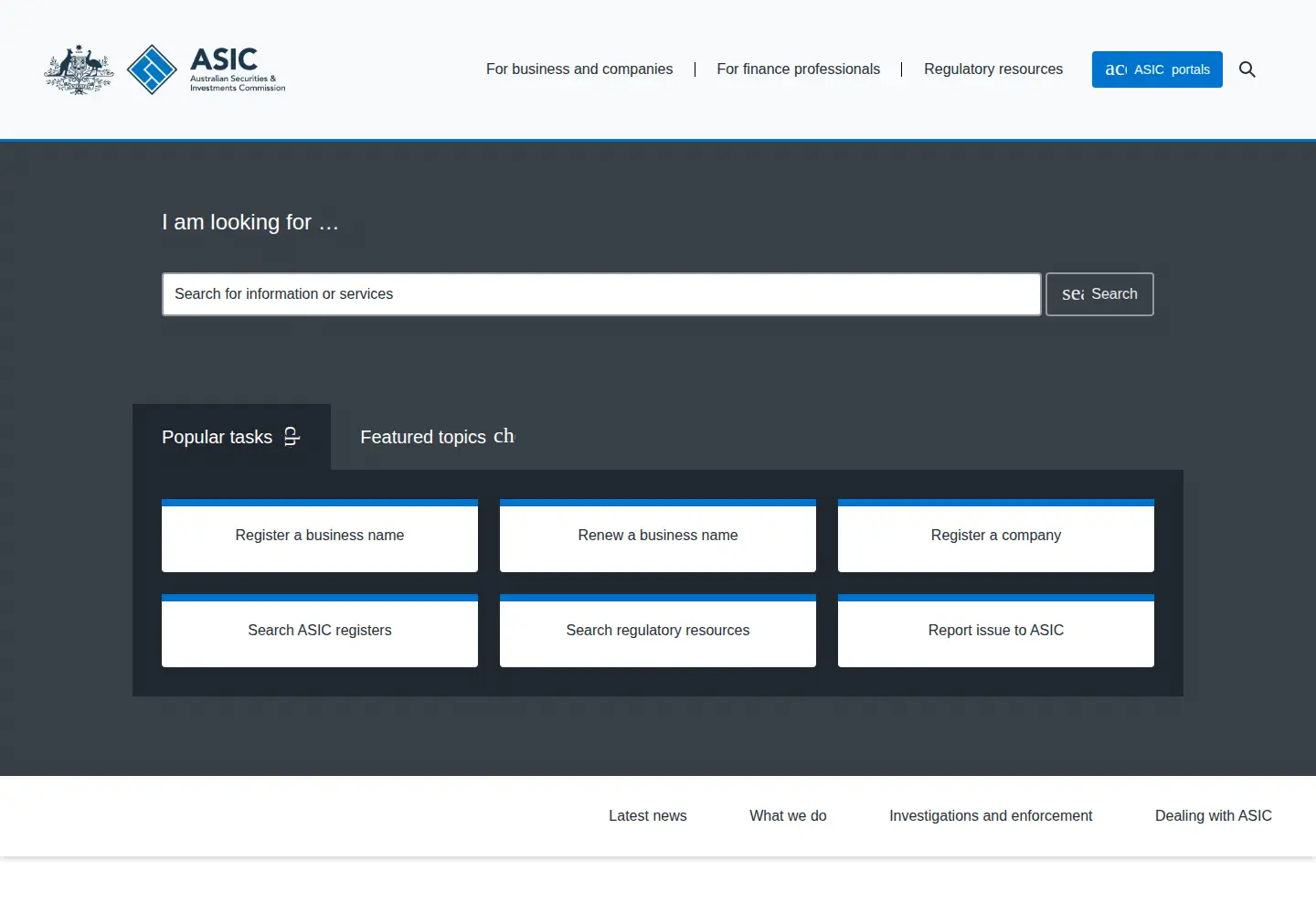Screen dimensions: 1316x914
Task: Open Dealing with ASIC link
Action: pos(1214,816)
